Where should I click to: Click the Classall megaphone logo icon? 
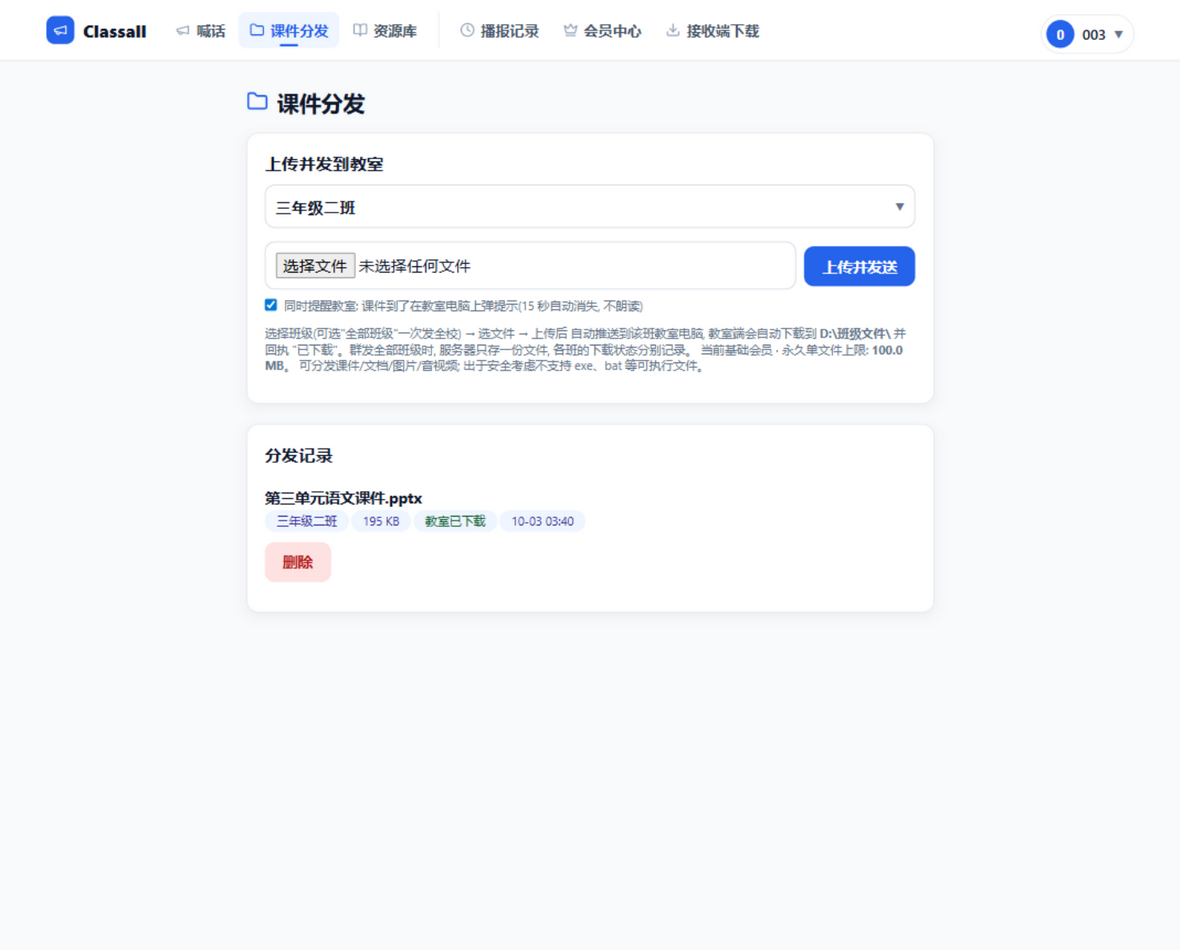(x=60, y=31)
